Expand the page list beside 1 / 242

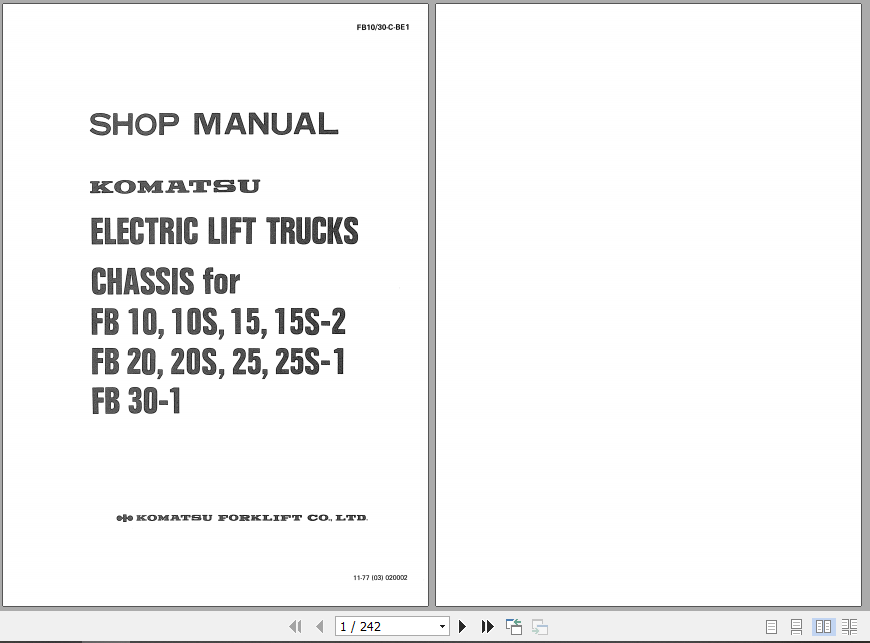coord(442,625)
